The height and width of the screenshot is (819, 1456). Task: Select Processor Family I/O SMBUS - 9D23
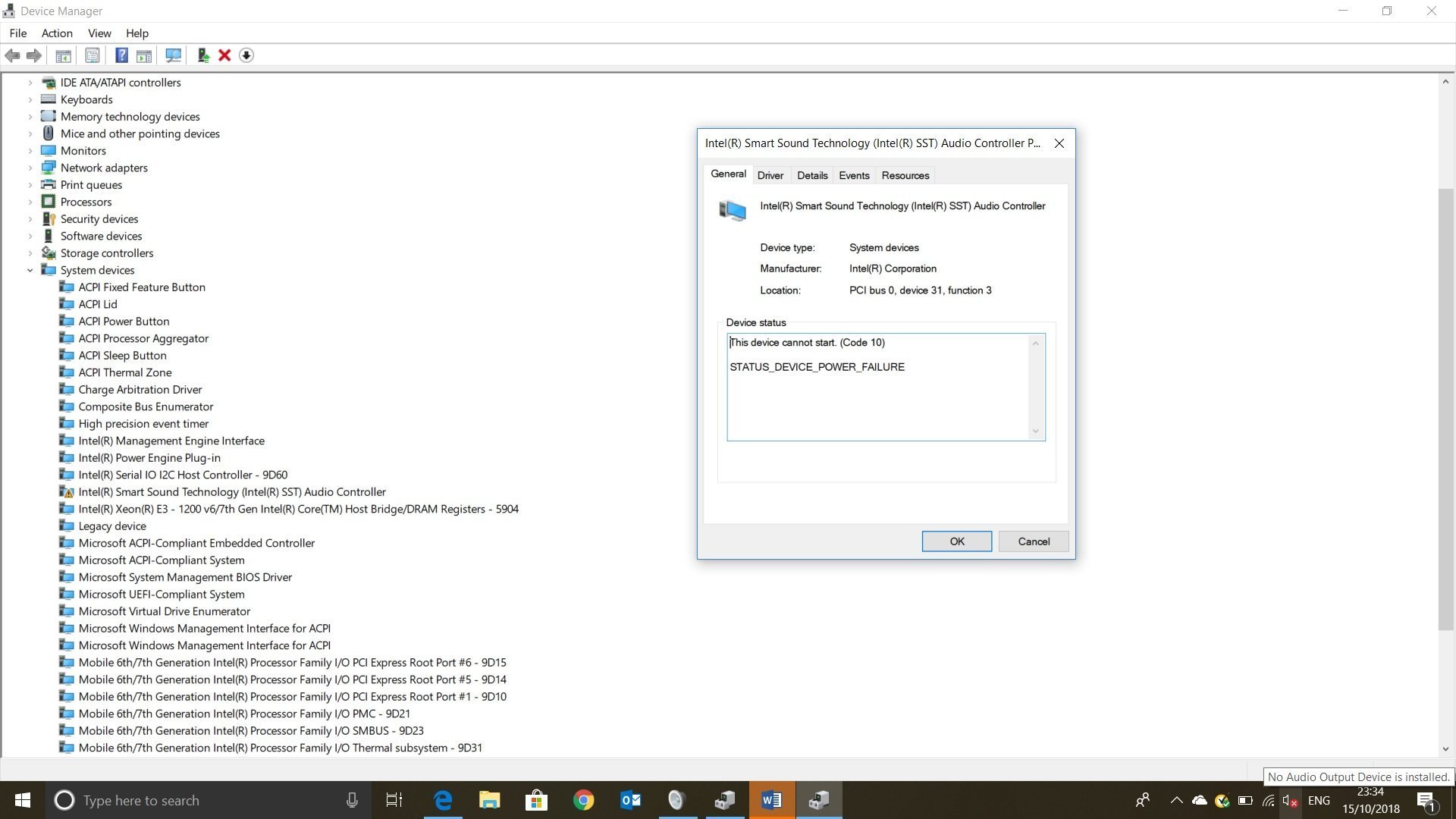pyautogui.click(x=251, y=731)
